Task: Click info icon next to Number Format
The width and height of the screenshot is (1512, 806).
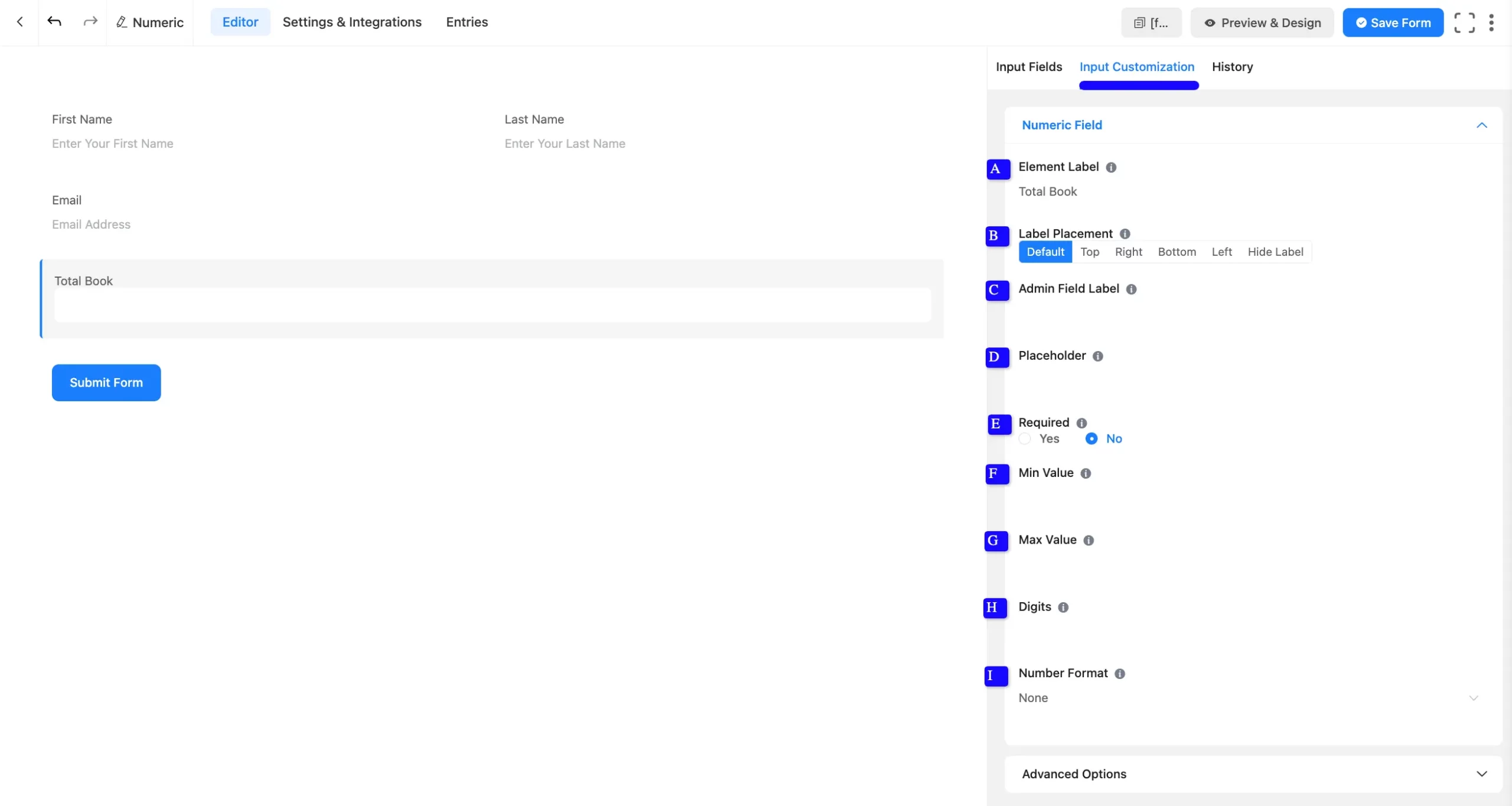Action: tap(1120, 674)
